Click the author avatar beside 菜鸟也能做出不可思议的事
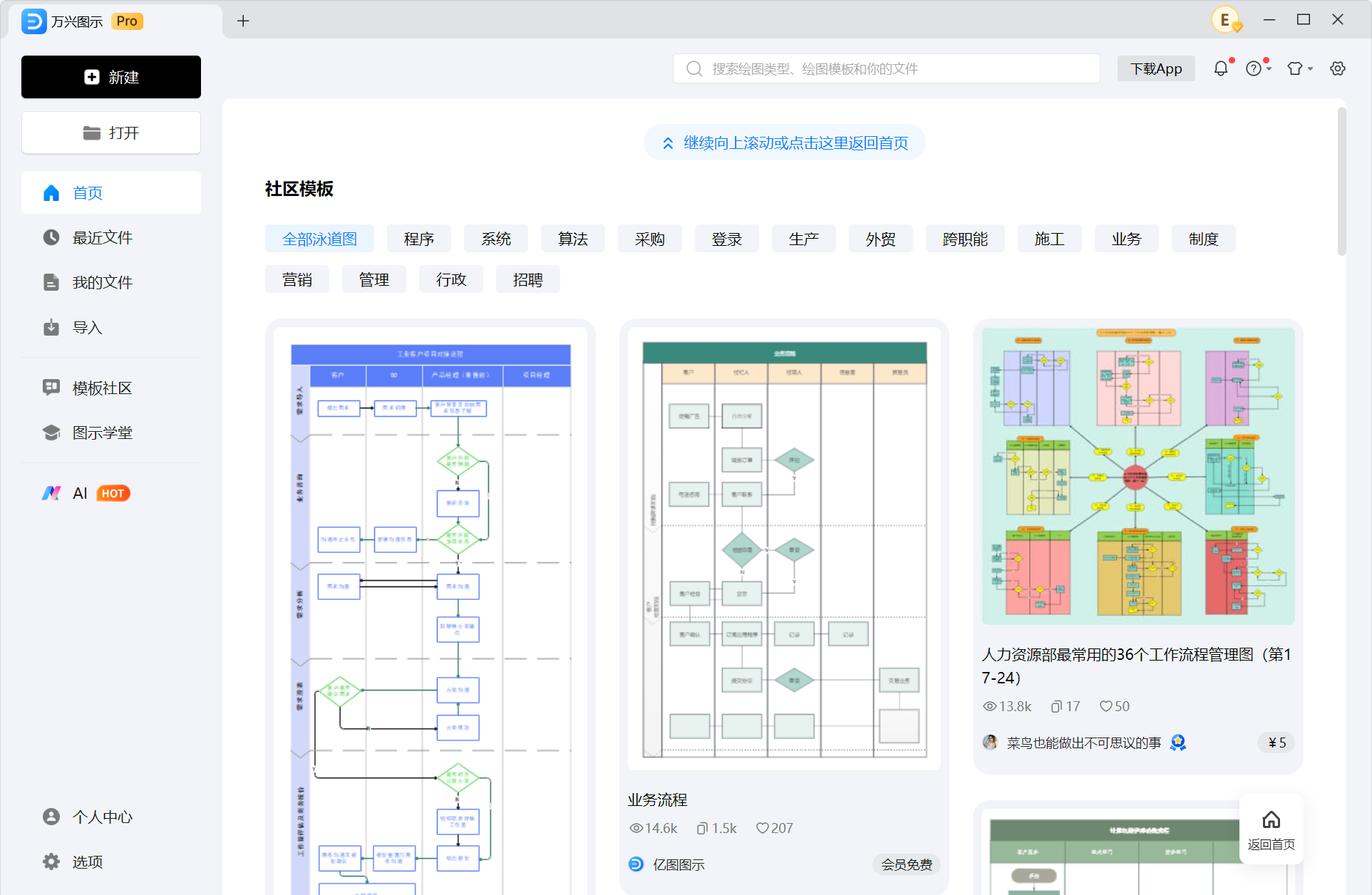Image resolution: width=1372 pixels, height=895 pixels. click(x=990, y=743)
